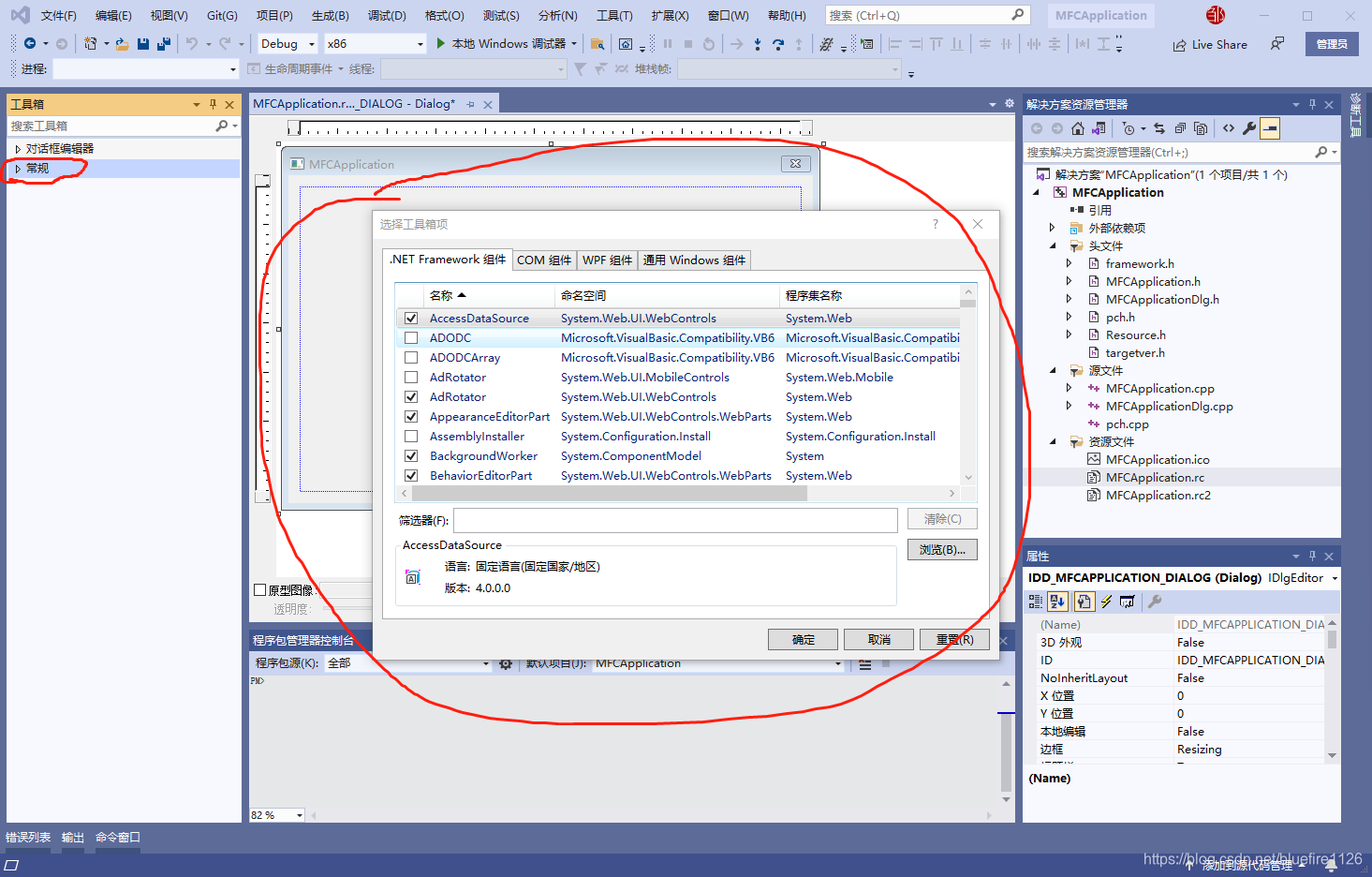This screenshot has height=877, width=1372.
Task: Check AdRotator MobileControls checkbox
Action: tap(411, 378)
